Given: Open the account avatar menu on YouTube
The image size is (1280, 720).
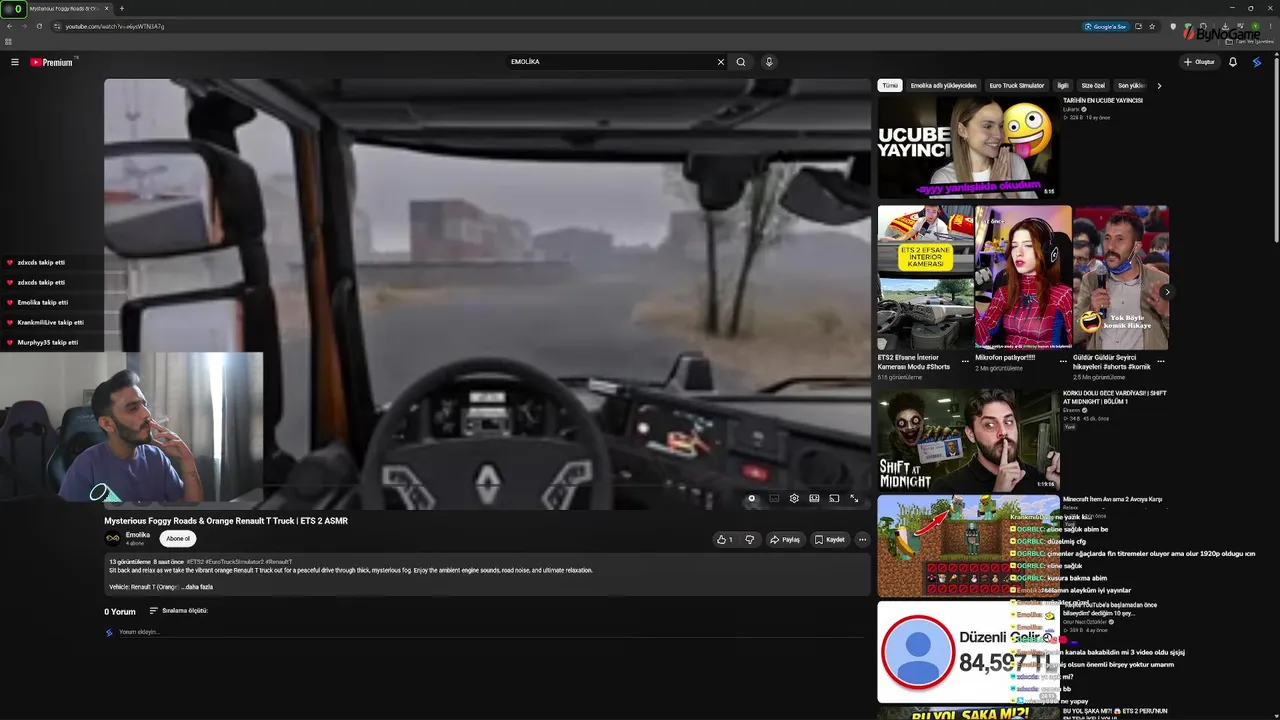Looking at the screenshot, I should coord(1257,62).
